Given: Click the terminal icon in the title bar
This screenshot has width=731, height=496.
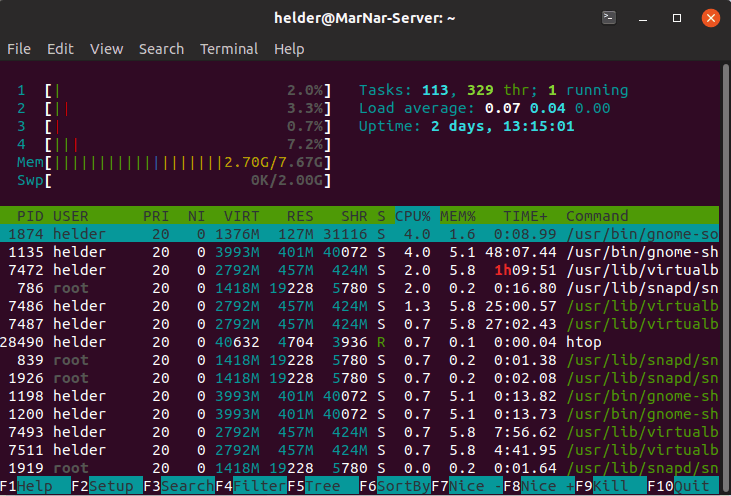Looking at the screenshot, I should click(x=609, y=18).
